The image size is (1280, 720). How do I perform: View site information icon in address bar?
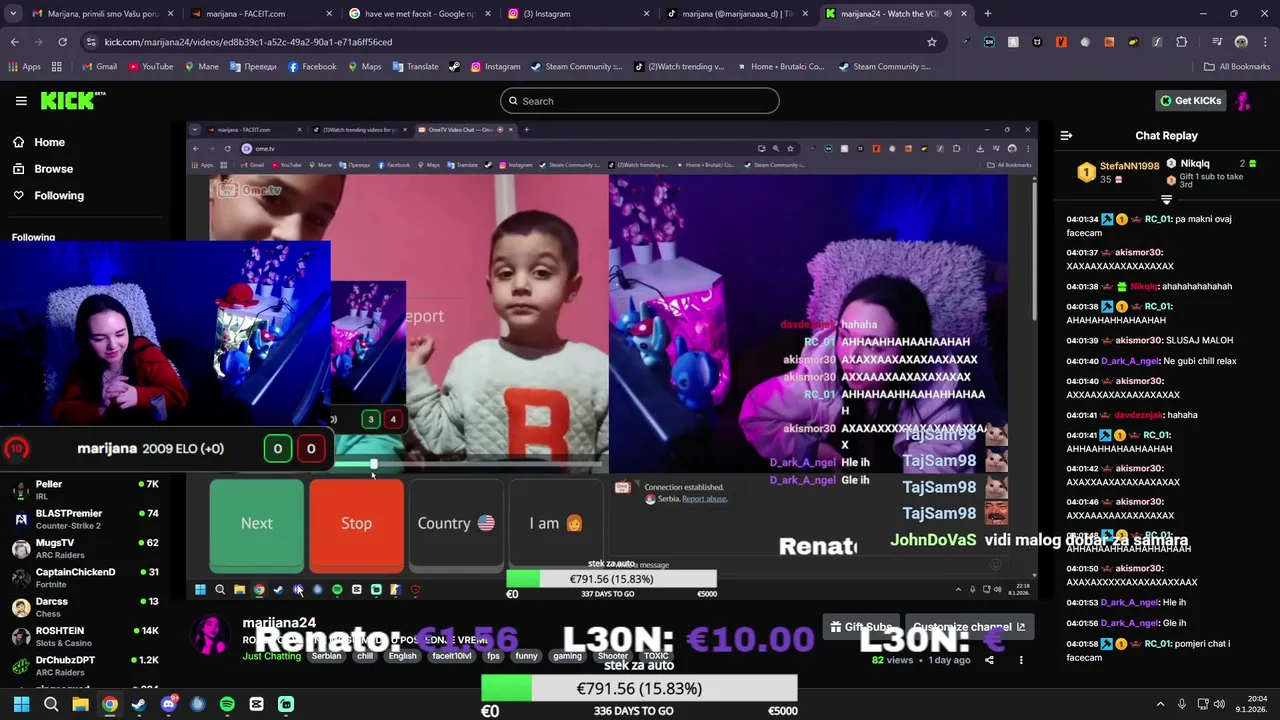point(92,42)
